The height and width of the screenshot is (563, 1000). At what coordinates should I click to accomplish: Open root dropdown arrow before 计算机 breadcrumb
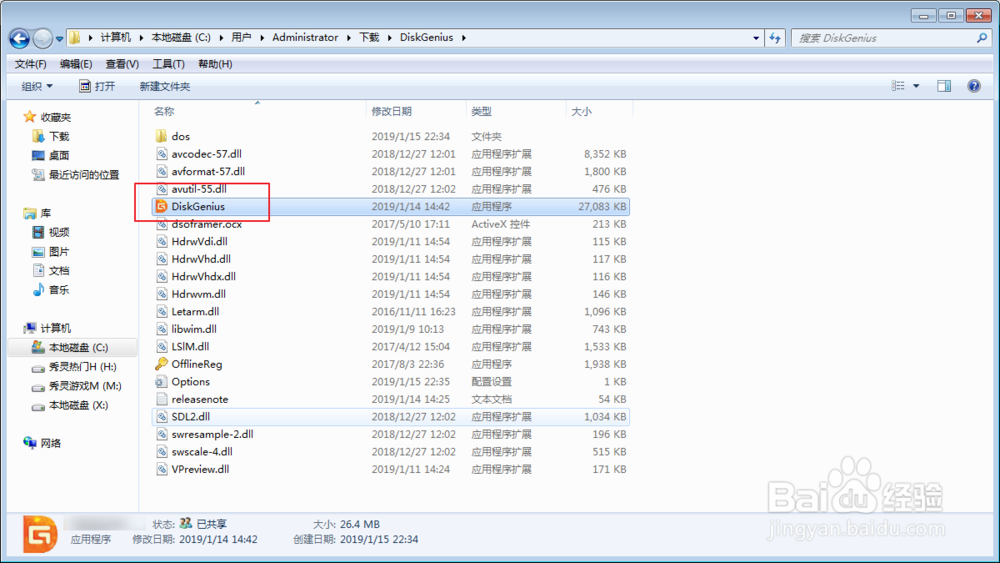tap(90, 38)
